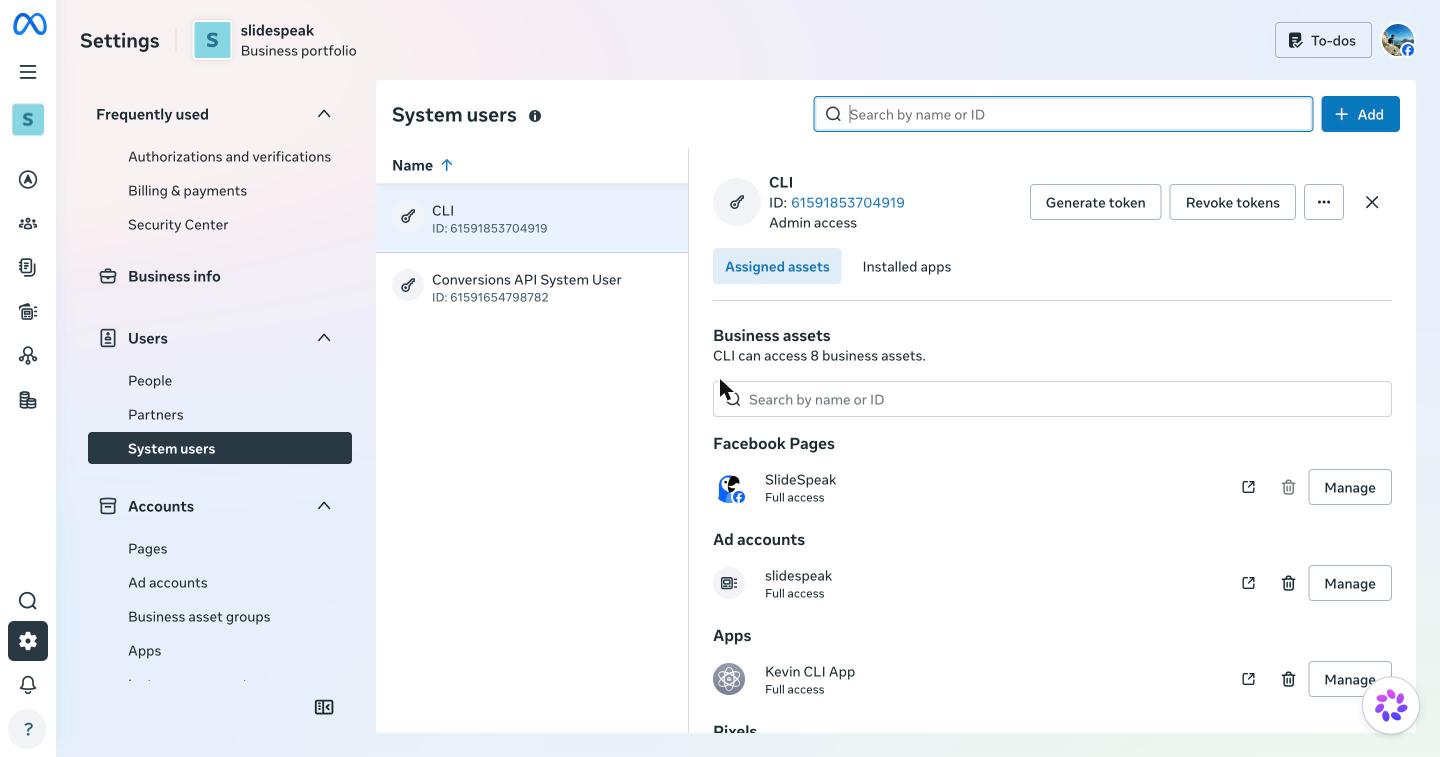Click Manage for slidespeak ad account
The width and height of the screenshot is (1440, 757).
(x=1350, y=583)
